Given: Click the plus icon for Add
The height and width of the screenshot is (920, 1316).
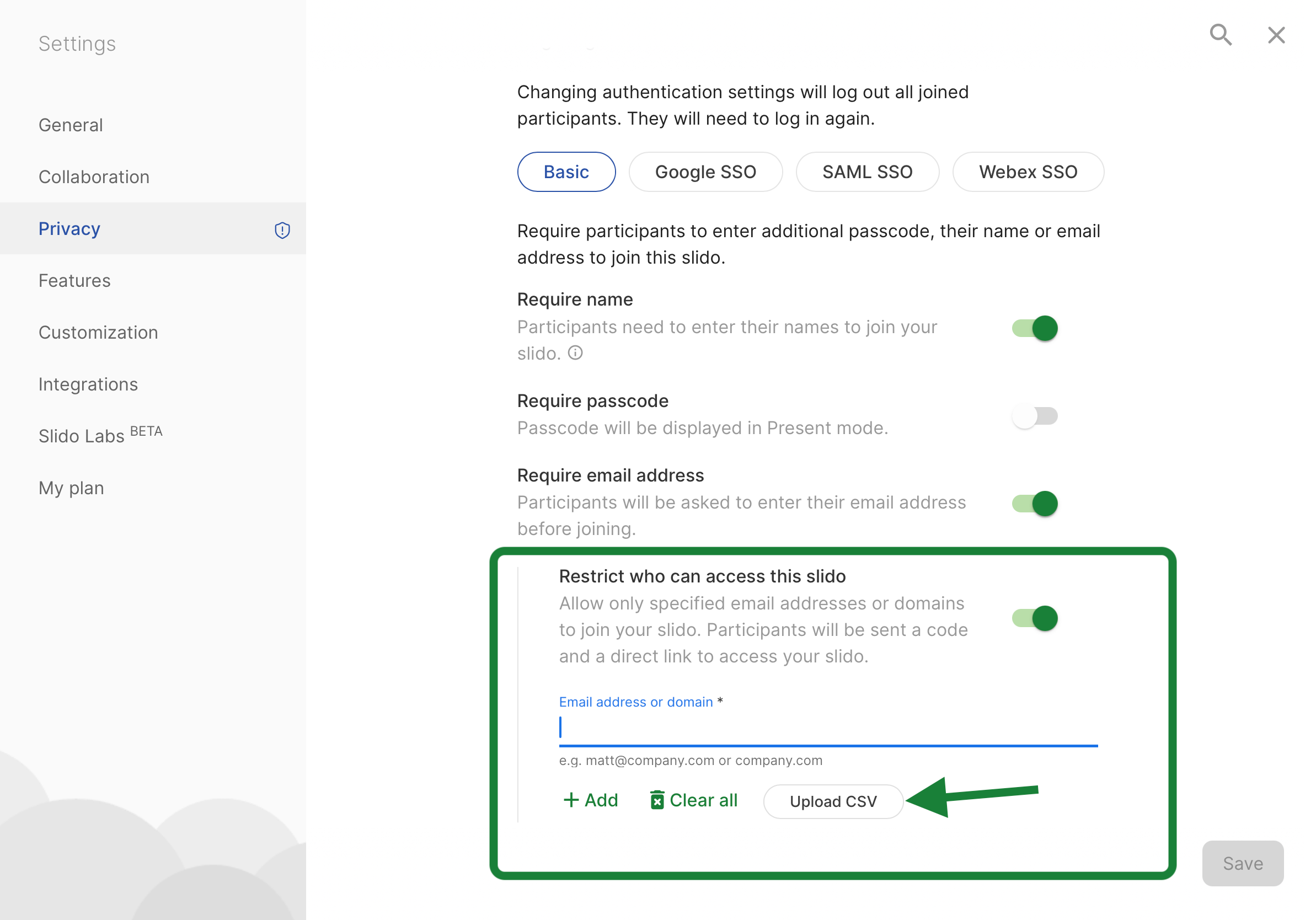Looking at the screenshot, I should coord(571,800).
